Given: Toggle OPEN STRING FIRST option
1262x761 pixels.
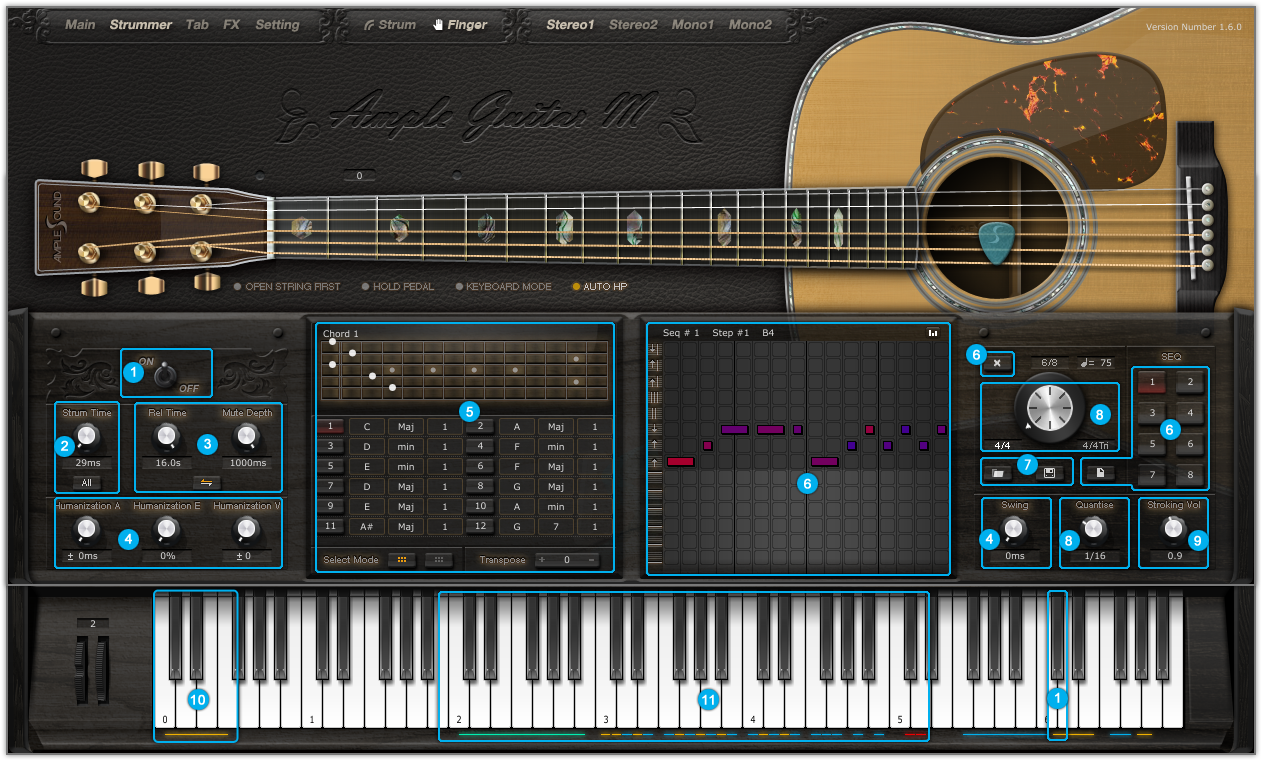Looking at the screenshot, I should click(x=287, y=286).
